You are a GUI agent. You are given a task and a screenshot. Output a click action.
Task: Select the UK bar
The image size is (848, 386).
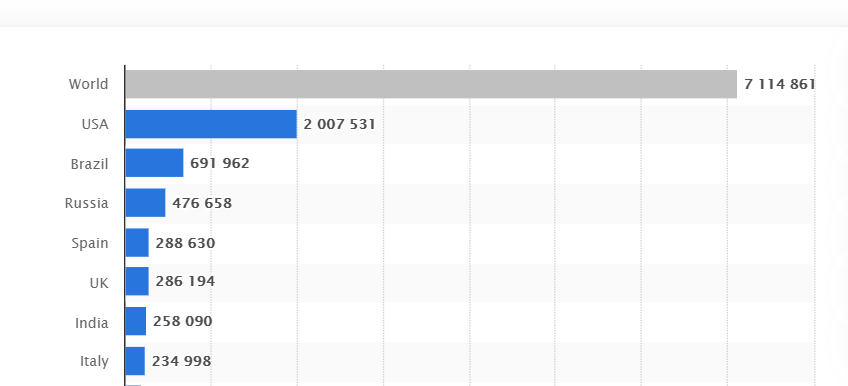tap(137, 281)
